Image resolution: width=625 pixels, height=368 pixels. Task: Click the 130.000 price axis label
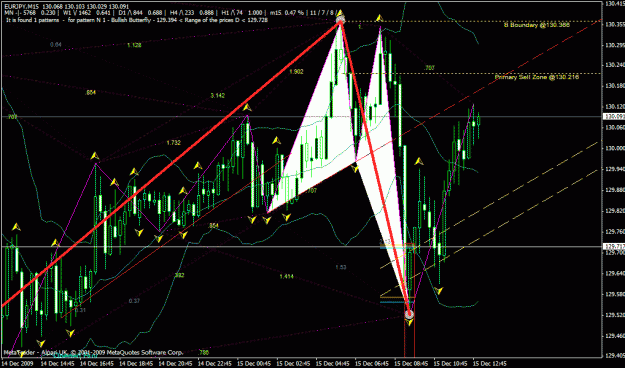615,148
